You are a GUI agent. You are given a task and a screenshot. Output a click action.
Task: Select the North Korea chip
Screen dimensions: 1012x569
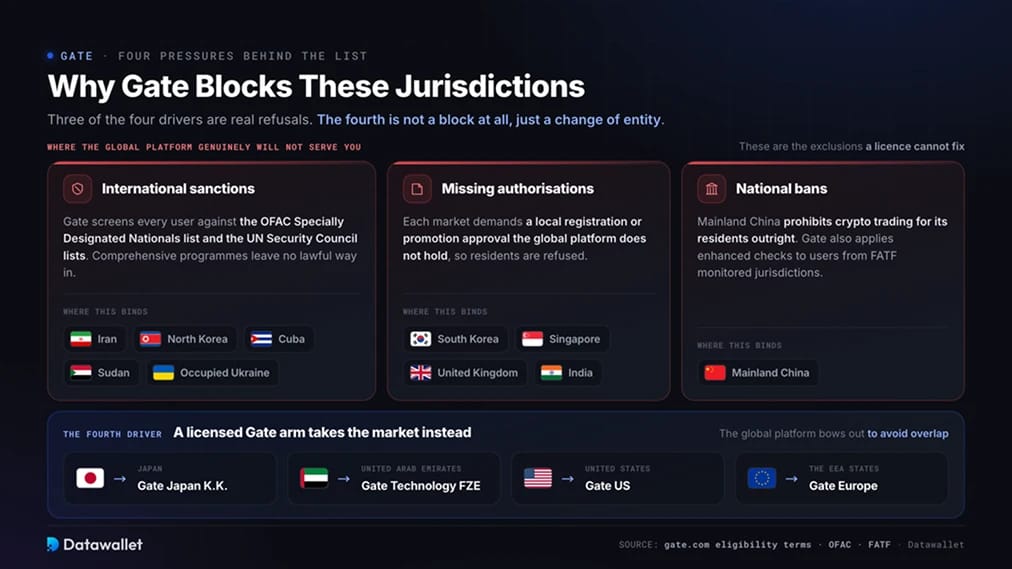pyautogui.click(x=185, y=339)
